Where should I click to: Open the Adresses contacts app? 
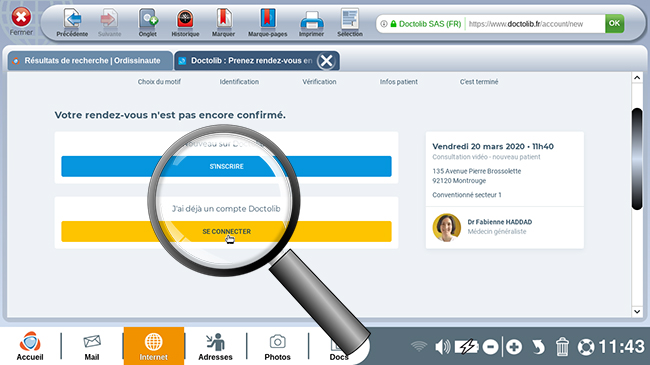click(x=215, y=346)
